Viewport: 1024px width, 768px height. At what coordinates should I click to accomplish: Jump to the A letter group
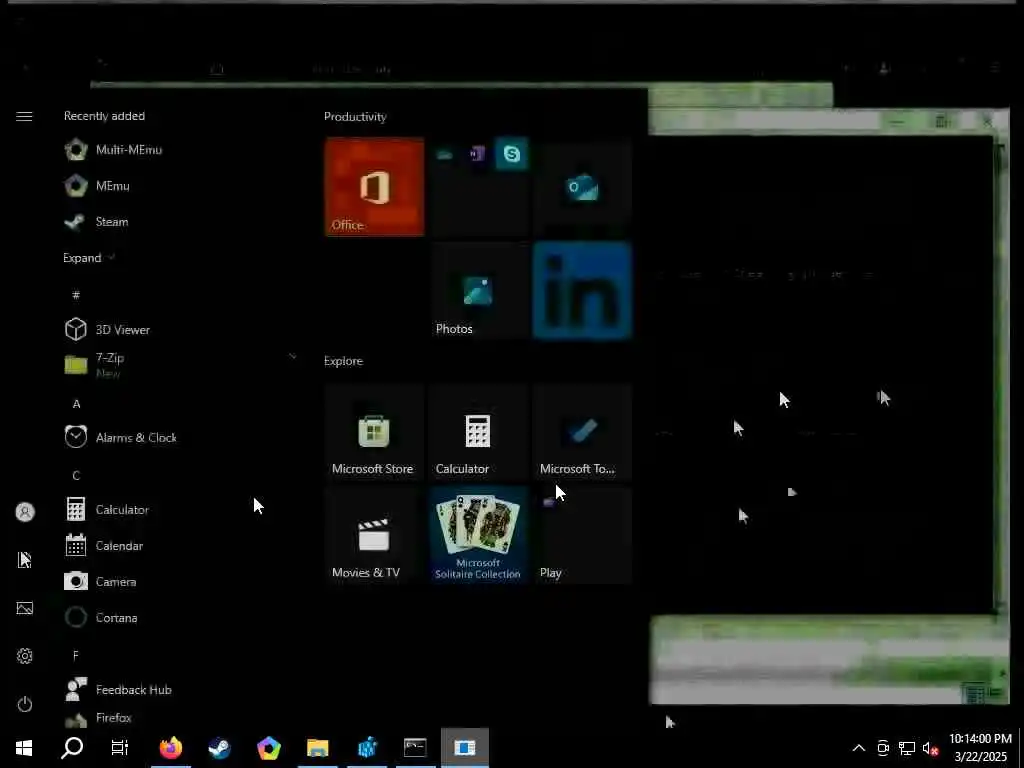pos(76,404)
